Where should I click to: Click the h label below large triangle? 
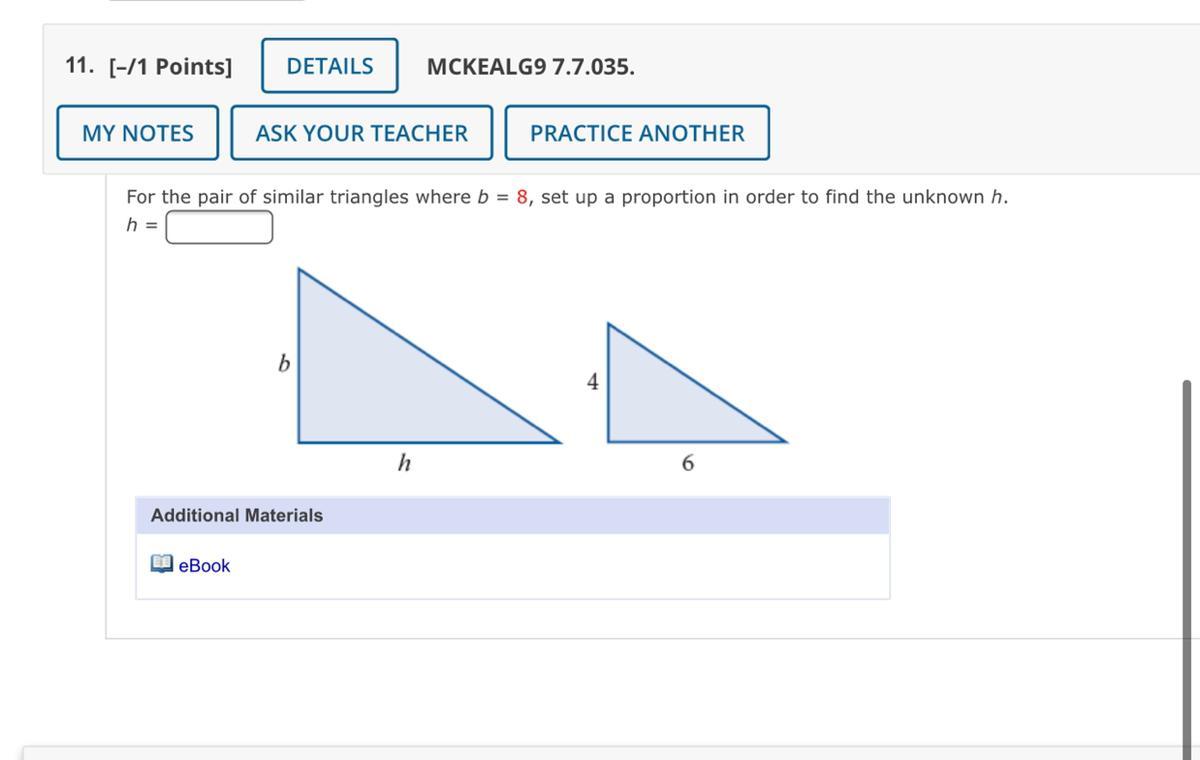(x=404, y=463)
